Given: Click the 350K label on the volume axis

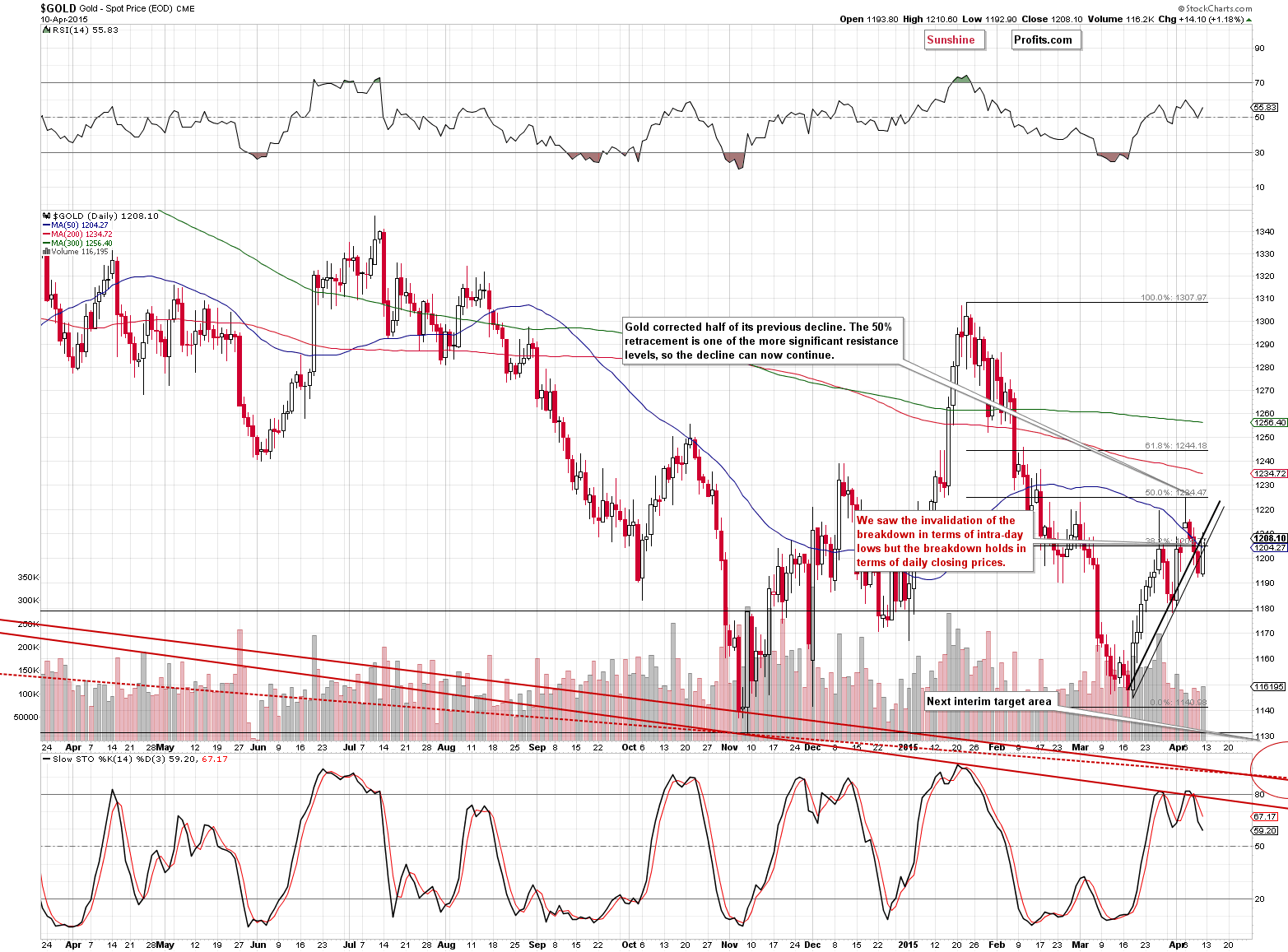Looking at the screenshot, I should click(28, 578).
